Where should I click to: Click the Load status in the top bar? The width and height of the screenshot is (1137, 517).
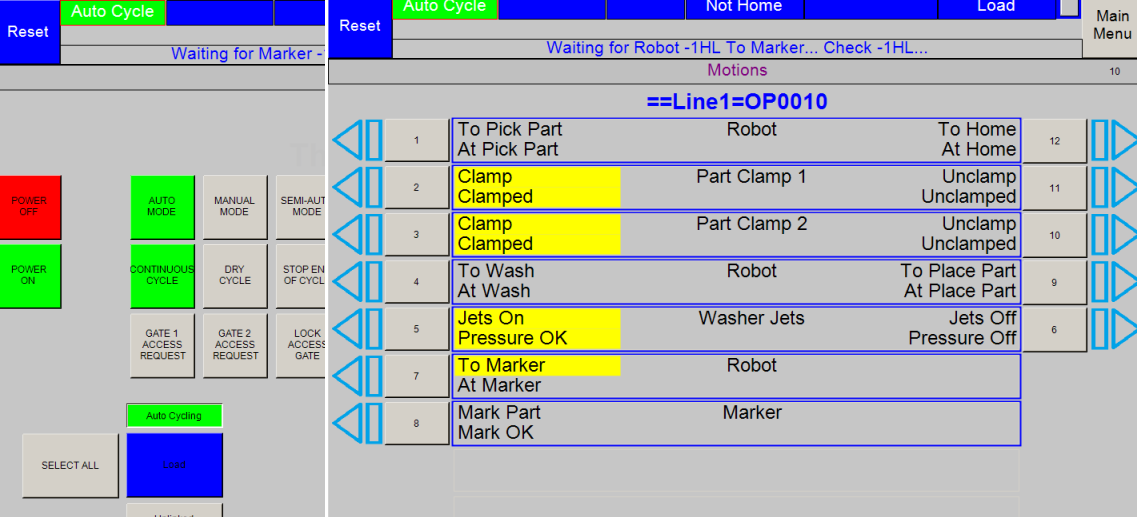click(x=996, y=7)
